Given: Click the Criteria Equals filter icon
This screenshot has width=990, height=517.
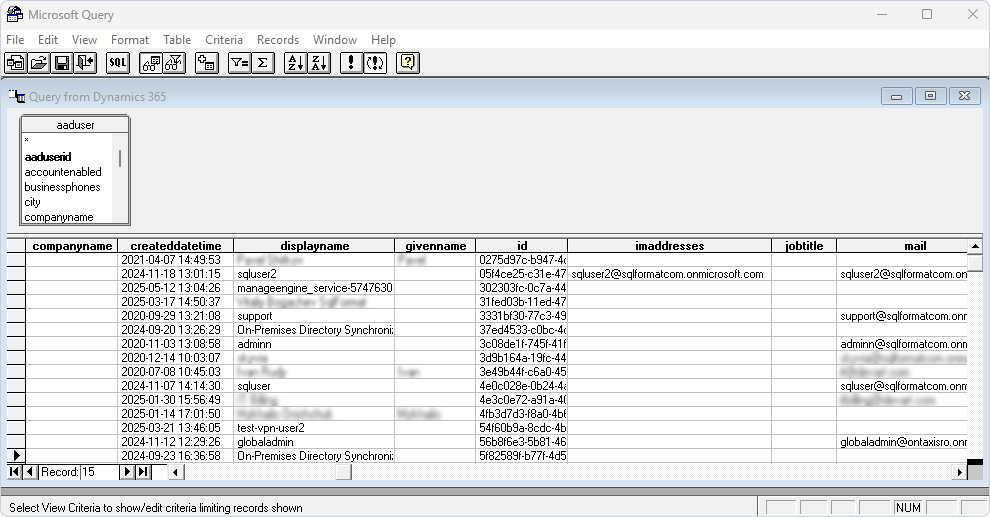Looking at the screenshot, I should coord(239,62).
